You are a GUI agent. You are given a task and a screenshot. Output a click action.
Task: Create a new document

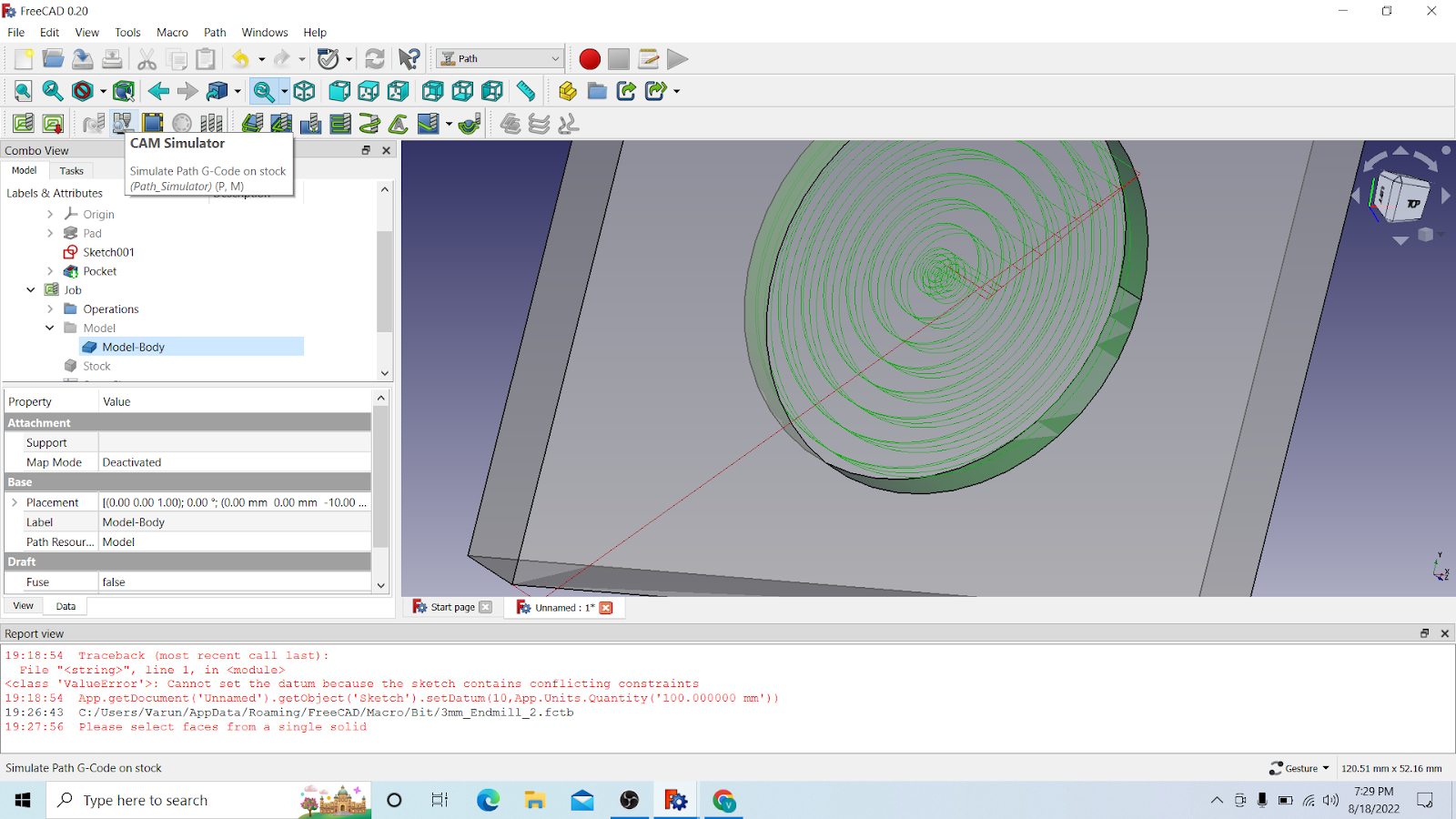24,59
